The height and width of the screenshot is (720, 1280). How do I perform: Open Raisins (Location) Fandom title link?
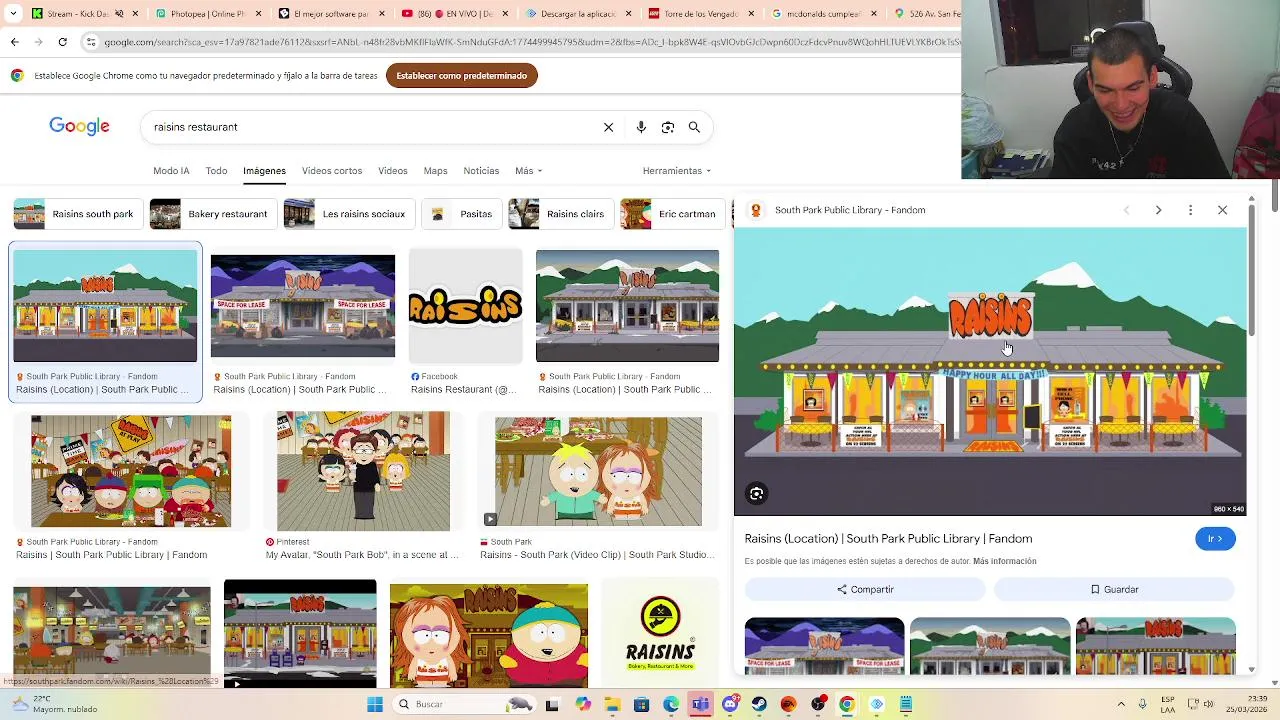pyautogui.click(x=888, y=539)
